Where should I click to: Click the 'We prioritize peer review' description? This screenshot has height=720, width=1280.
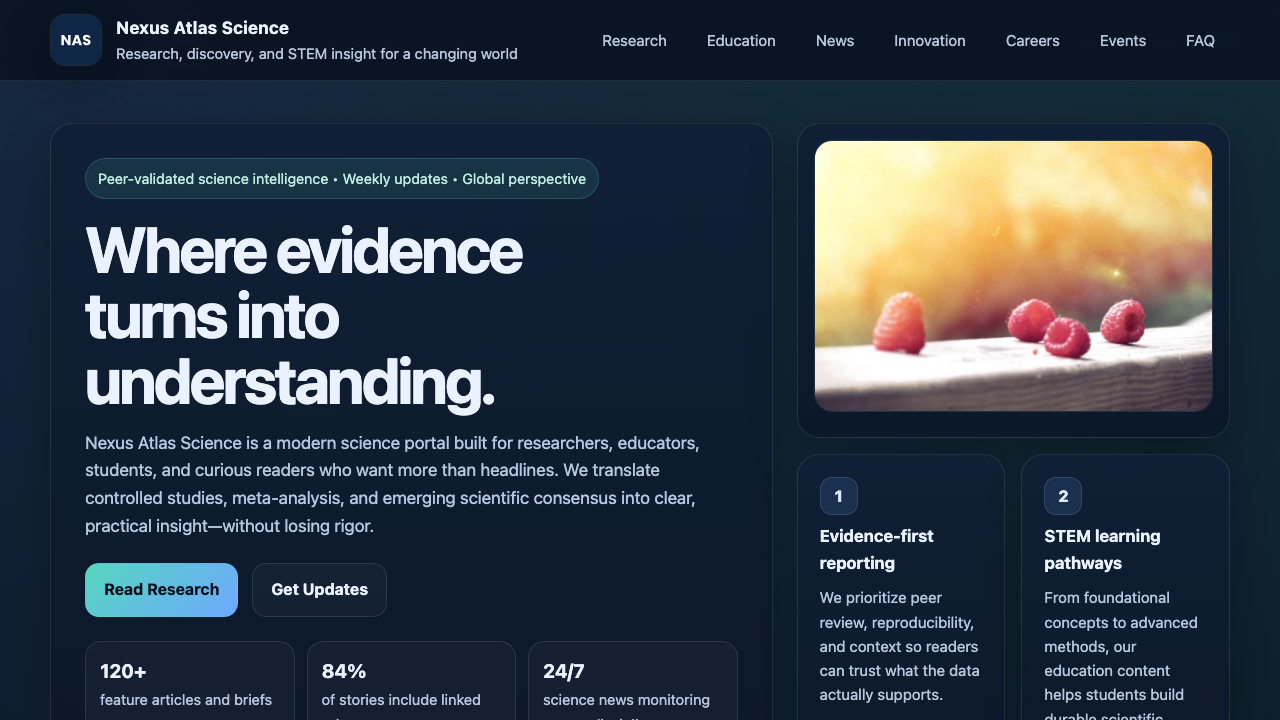click(x=899, y=646)
